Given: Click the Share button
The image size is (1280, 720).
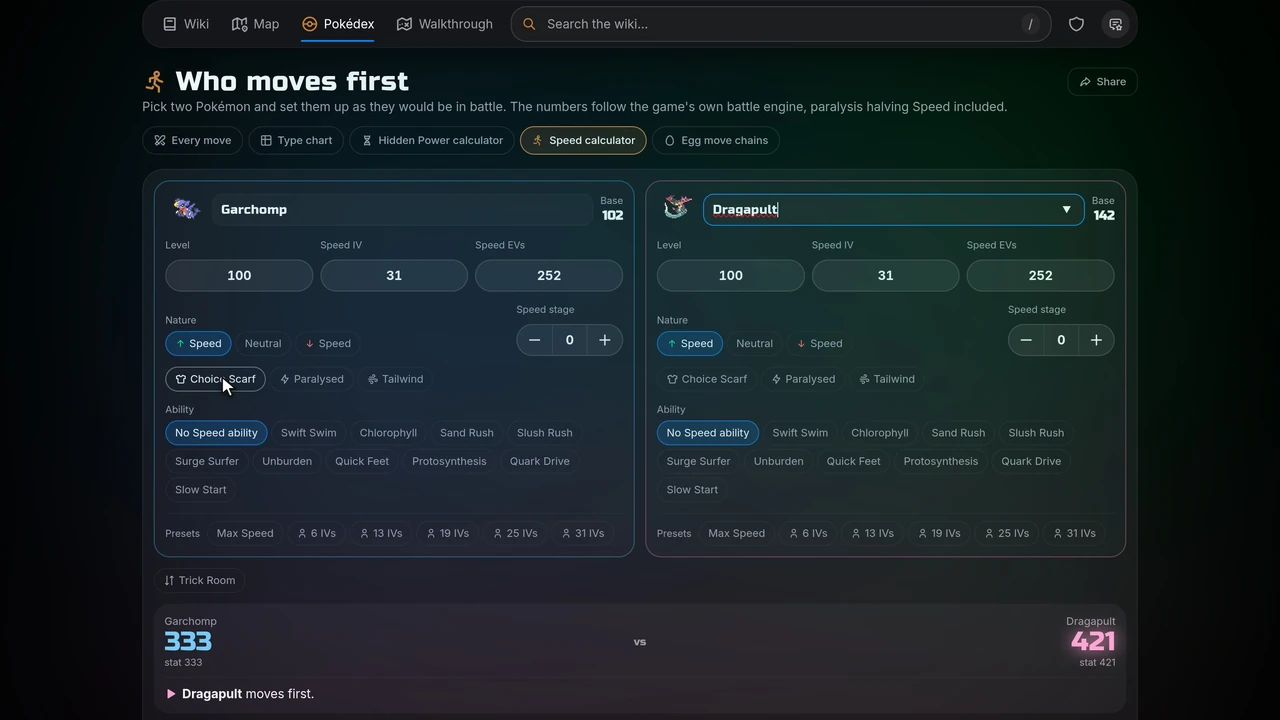Looking at the screenshot, I should (1103, 82).
